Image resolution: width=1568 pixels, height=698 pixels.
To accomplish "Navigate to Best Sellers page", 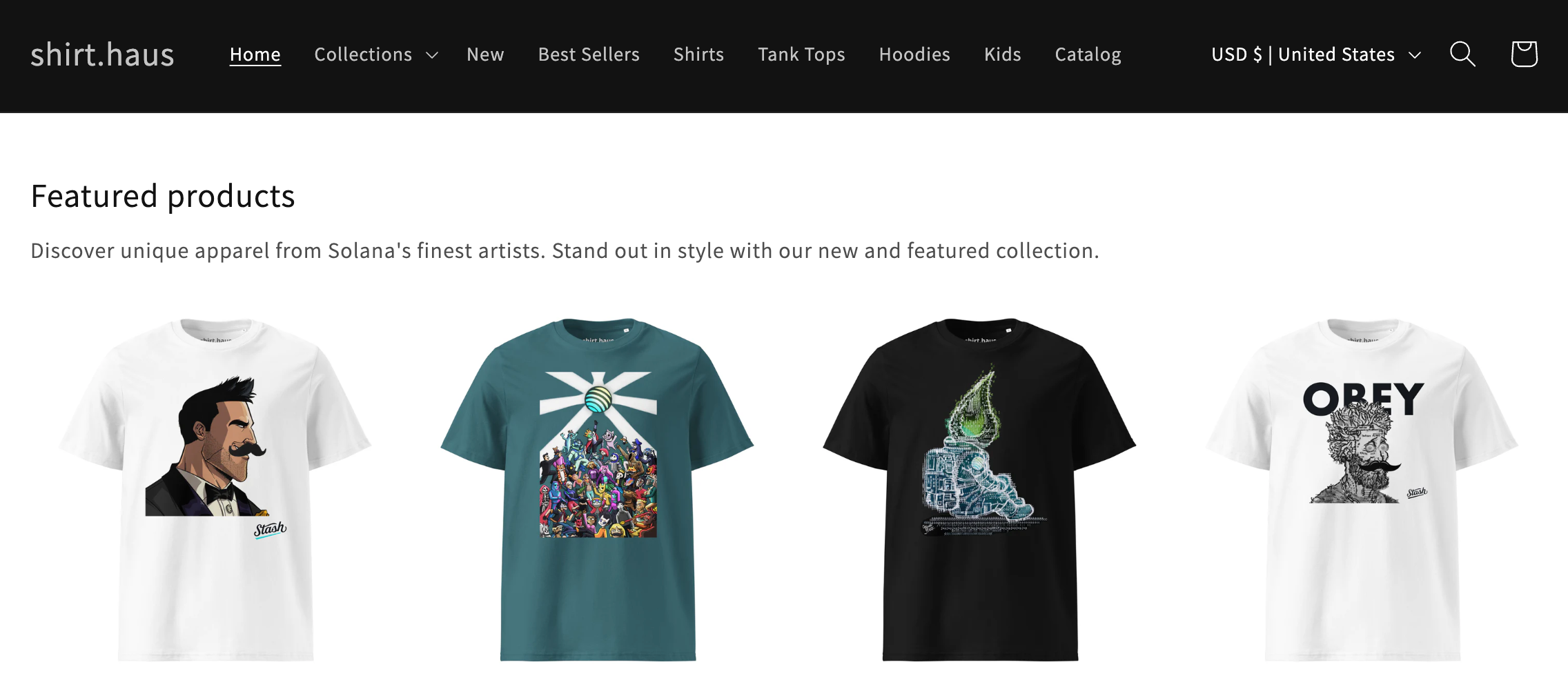I will [589, 54].
